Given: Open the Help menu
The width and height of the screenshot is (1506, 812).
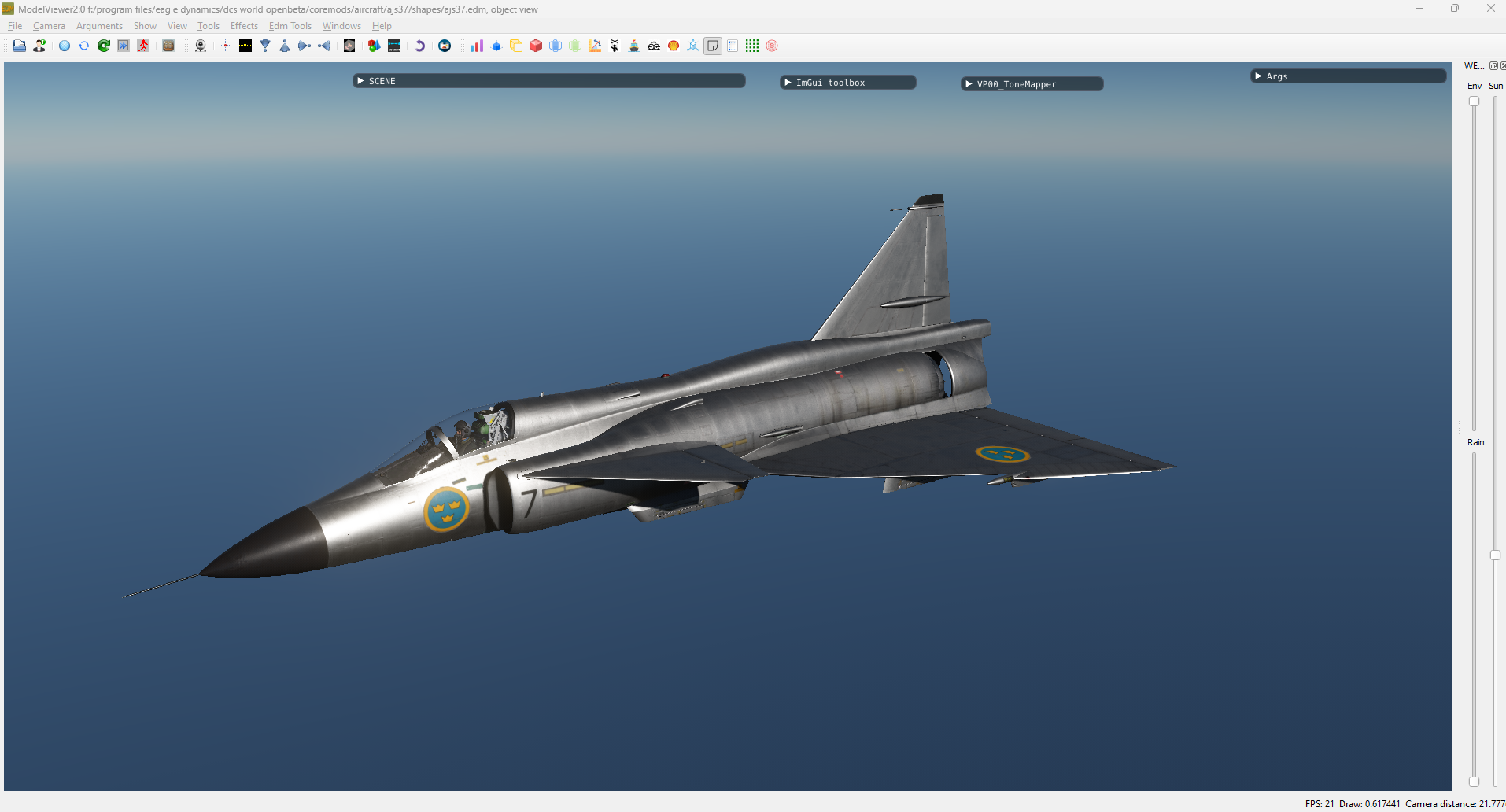Looking at the screenshot, I should click(x=382, y=26).
